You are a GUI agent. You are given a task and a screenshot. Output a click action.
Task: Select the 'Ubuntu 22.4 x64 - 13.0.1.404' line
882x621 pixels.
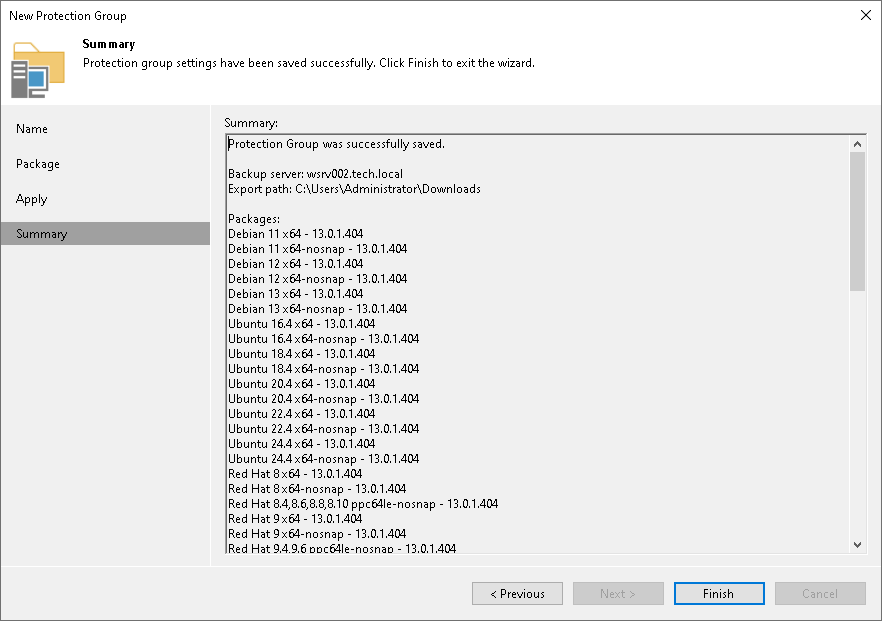[302, 414]
